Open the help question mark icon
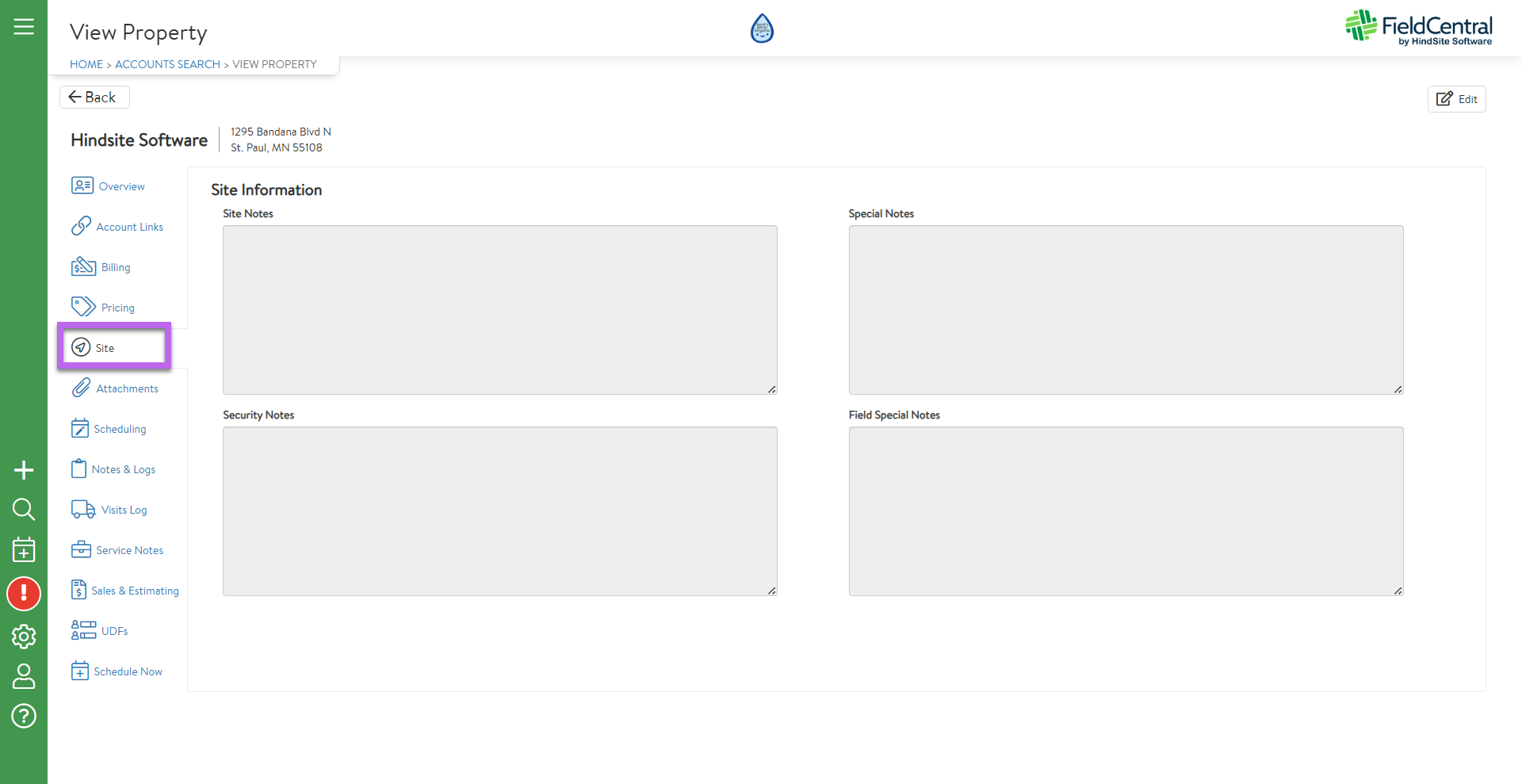This screenshot has width=1522, height=784. pos(24,716)
